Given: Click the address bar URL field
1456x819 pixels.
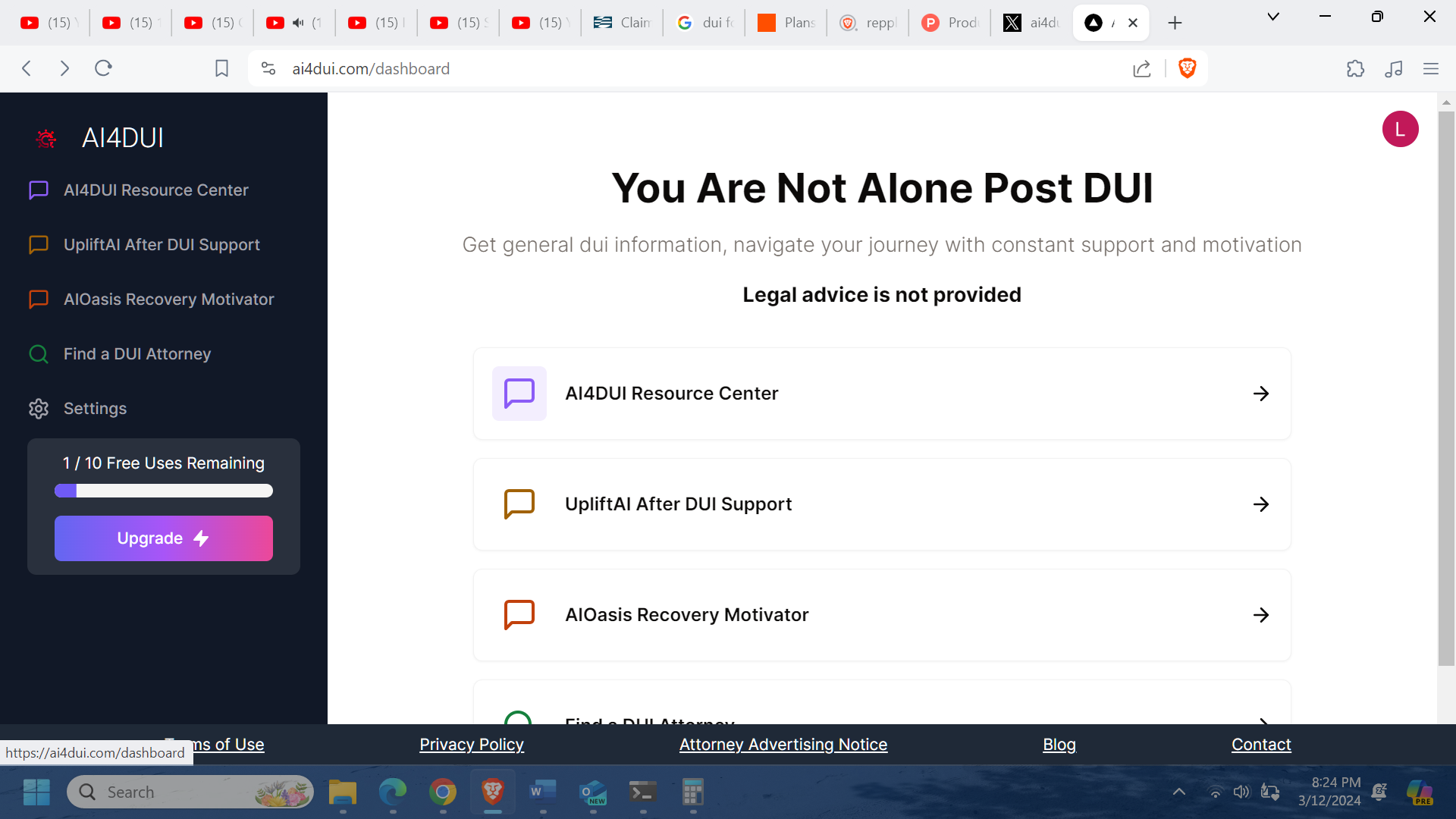Looking at the screenshot, I should (682, 69).
